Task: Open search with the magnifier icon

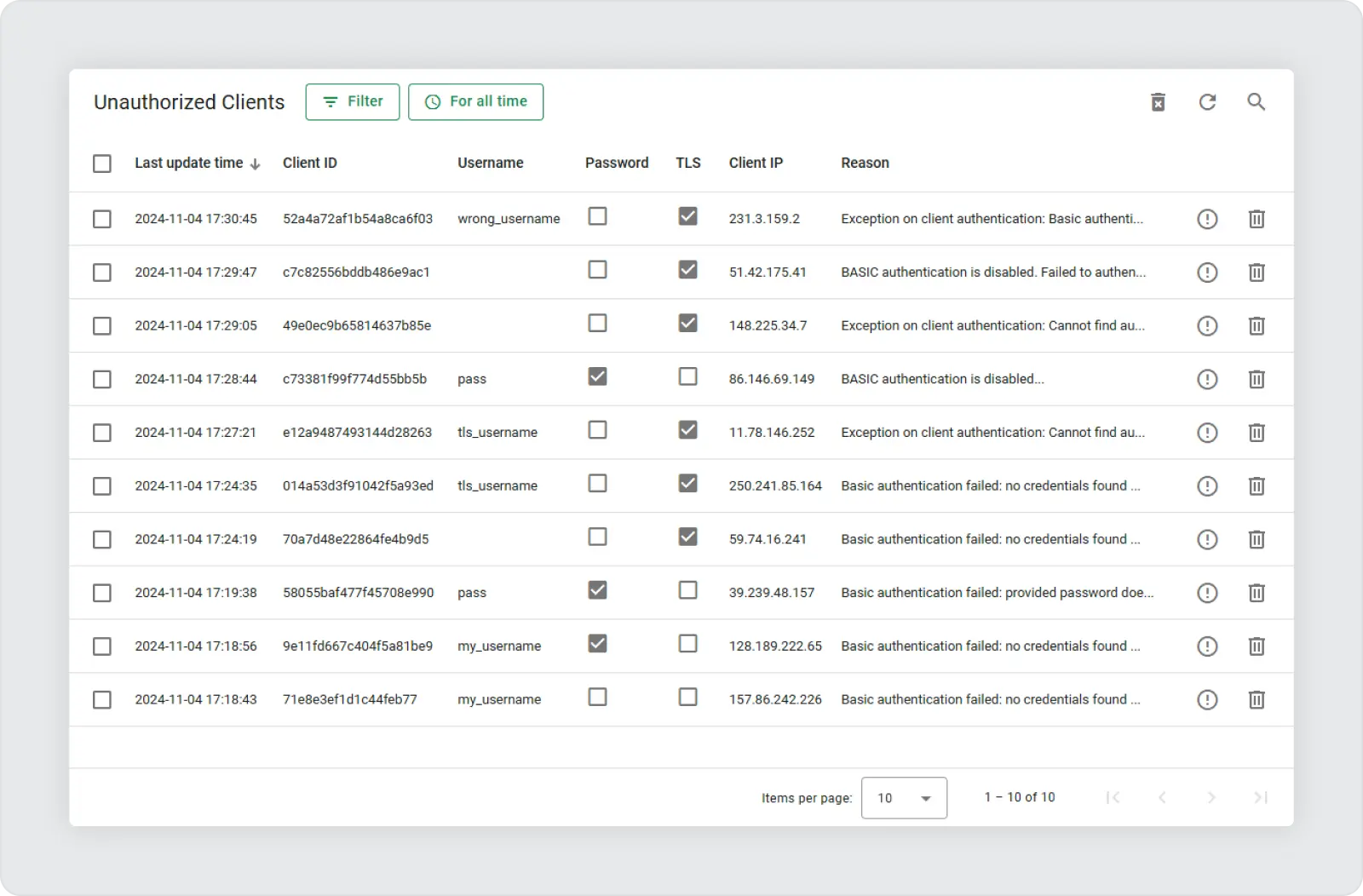Action: coord(1256,102)
